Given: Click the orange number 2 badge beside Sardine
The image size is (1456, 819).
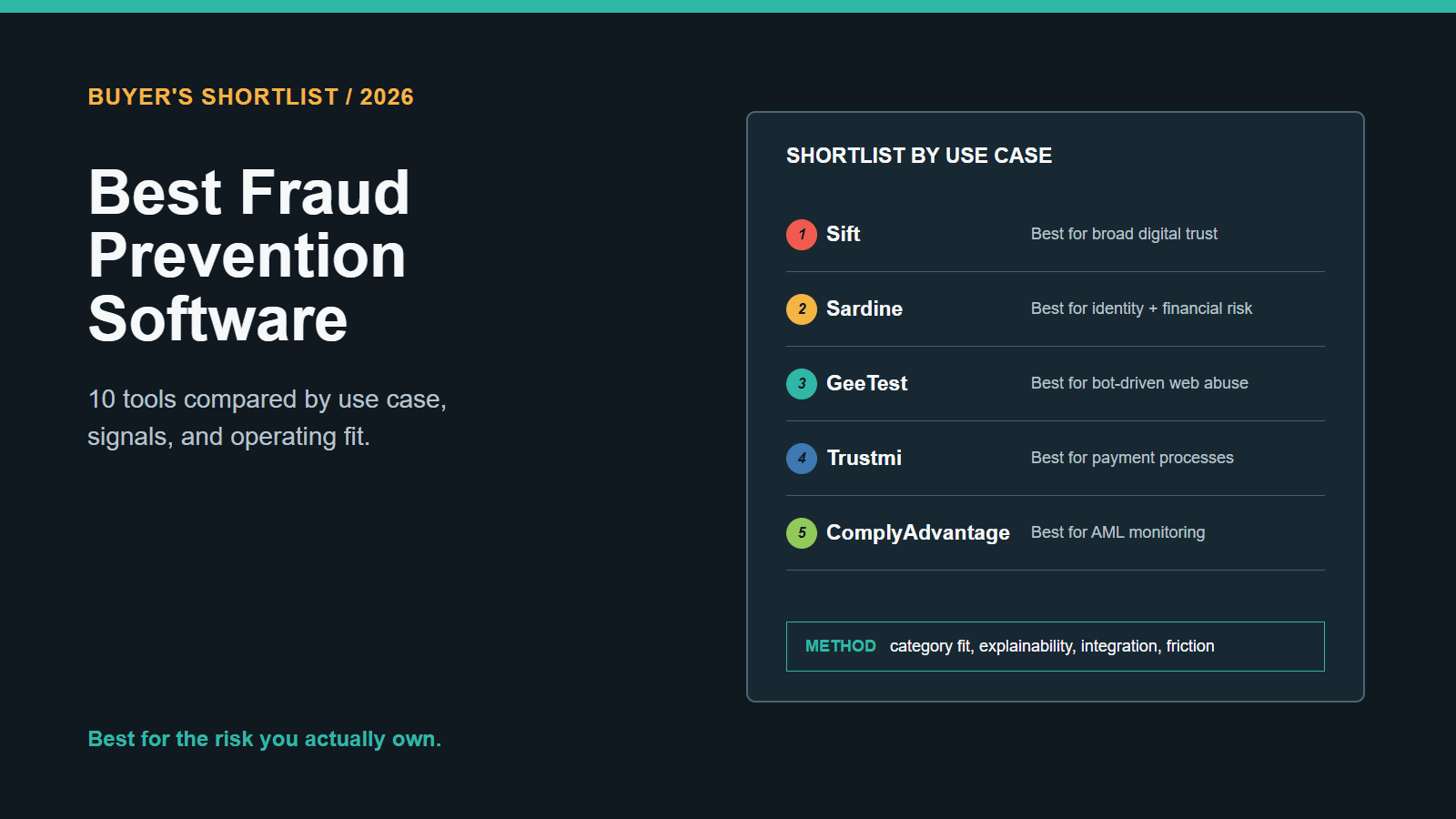Looking at the screenshot, I should [802, 308].
